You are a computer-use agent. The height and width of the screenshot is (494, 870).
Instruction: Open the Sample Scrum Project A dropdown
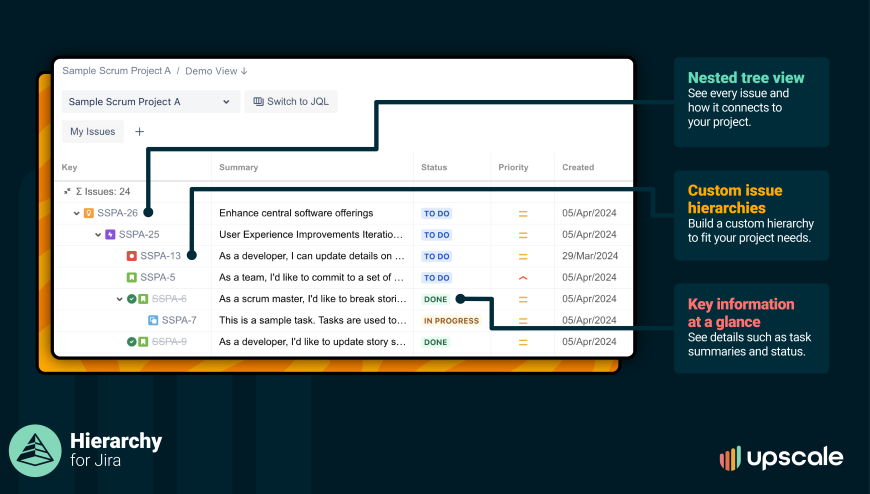150,102
